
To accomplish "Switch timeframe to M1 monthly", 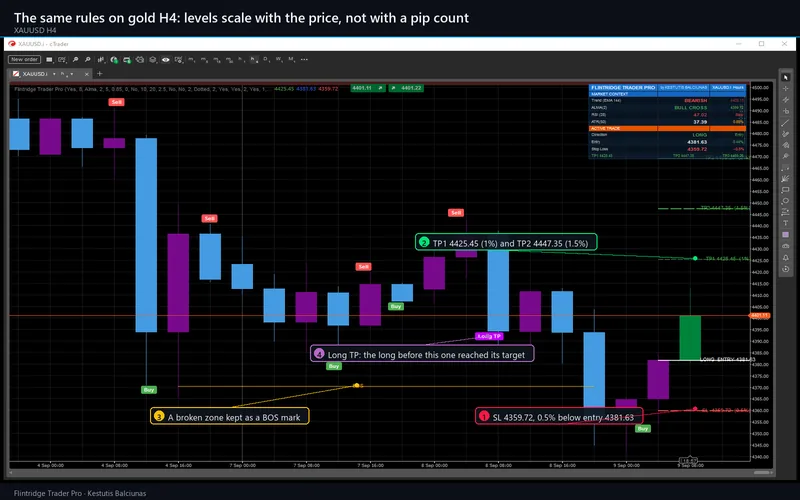I will (x=291, y=59).
